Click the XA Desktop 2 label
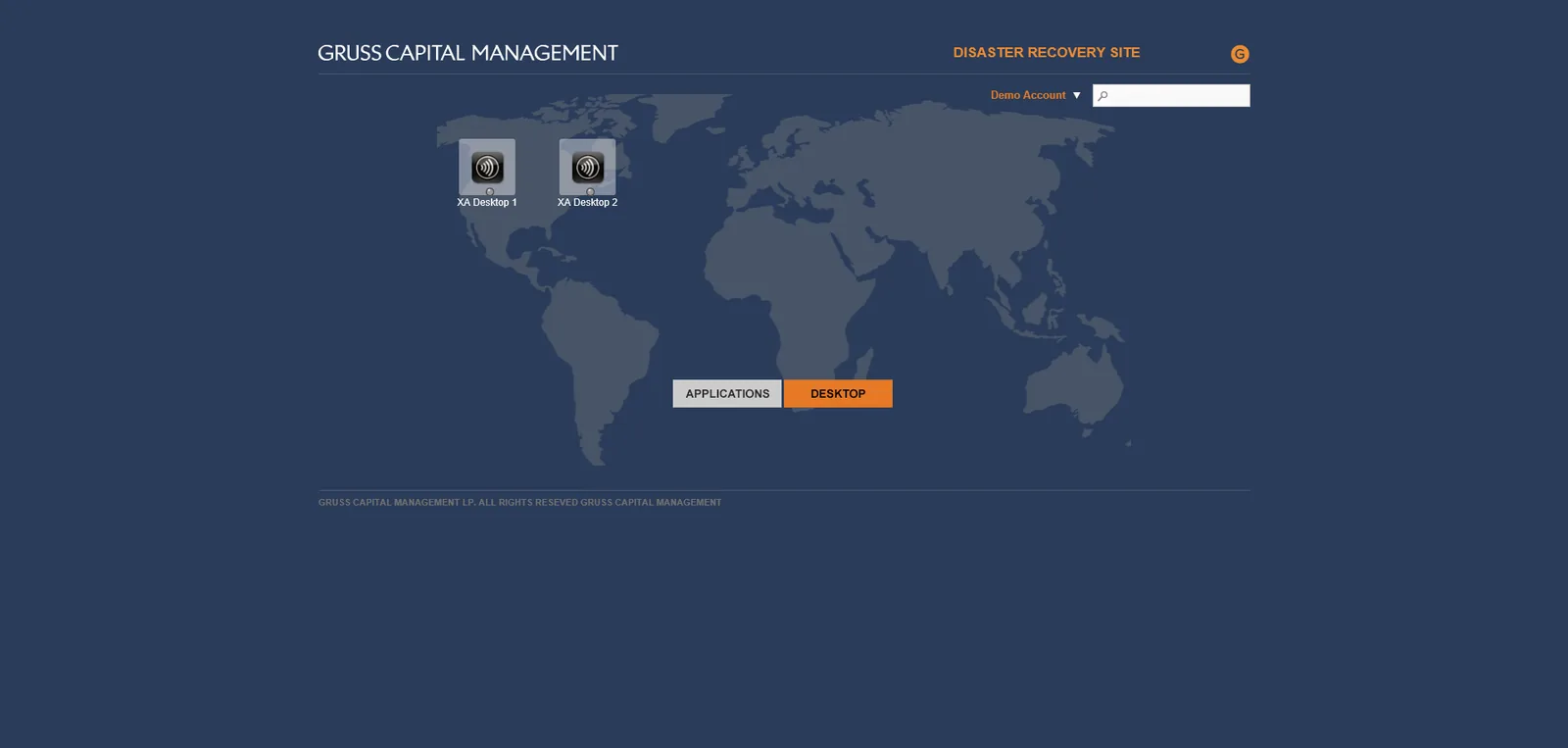This screenshot has height=748, width=1568. pyautogui.click(x=588, y=203)
